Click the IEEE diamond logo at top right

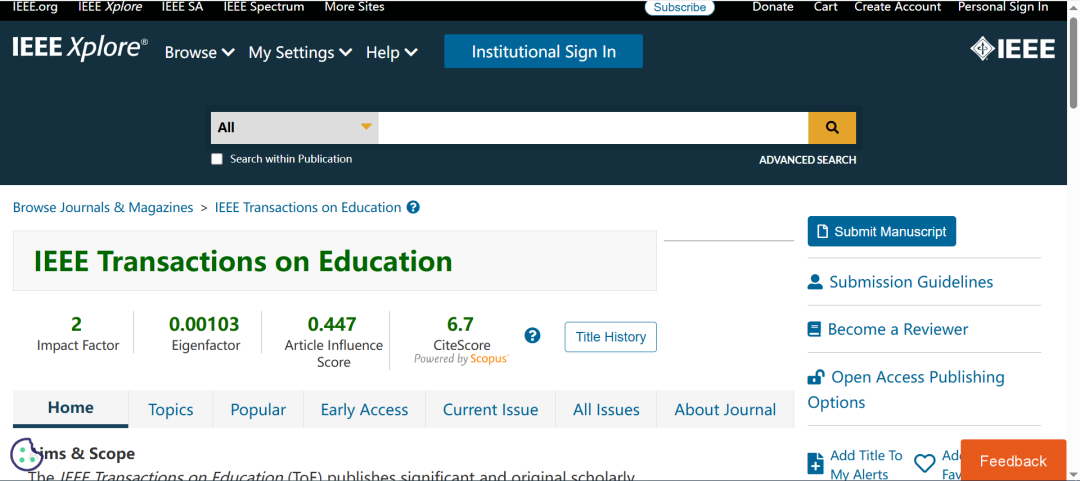(x=1012, y=49)
